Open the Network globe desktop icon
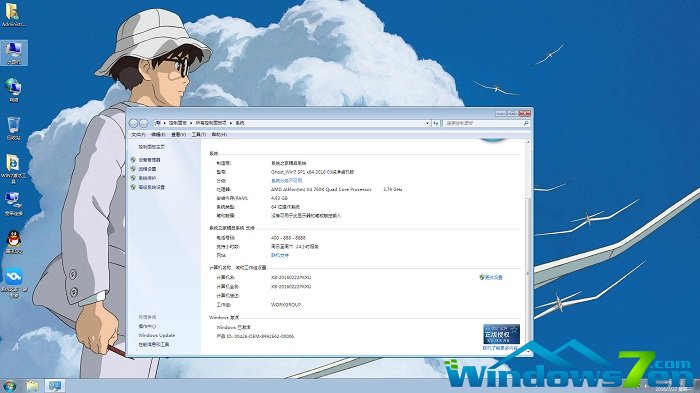This screenshot has height=393, width=700. pos(14,90)
